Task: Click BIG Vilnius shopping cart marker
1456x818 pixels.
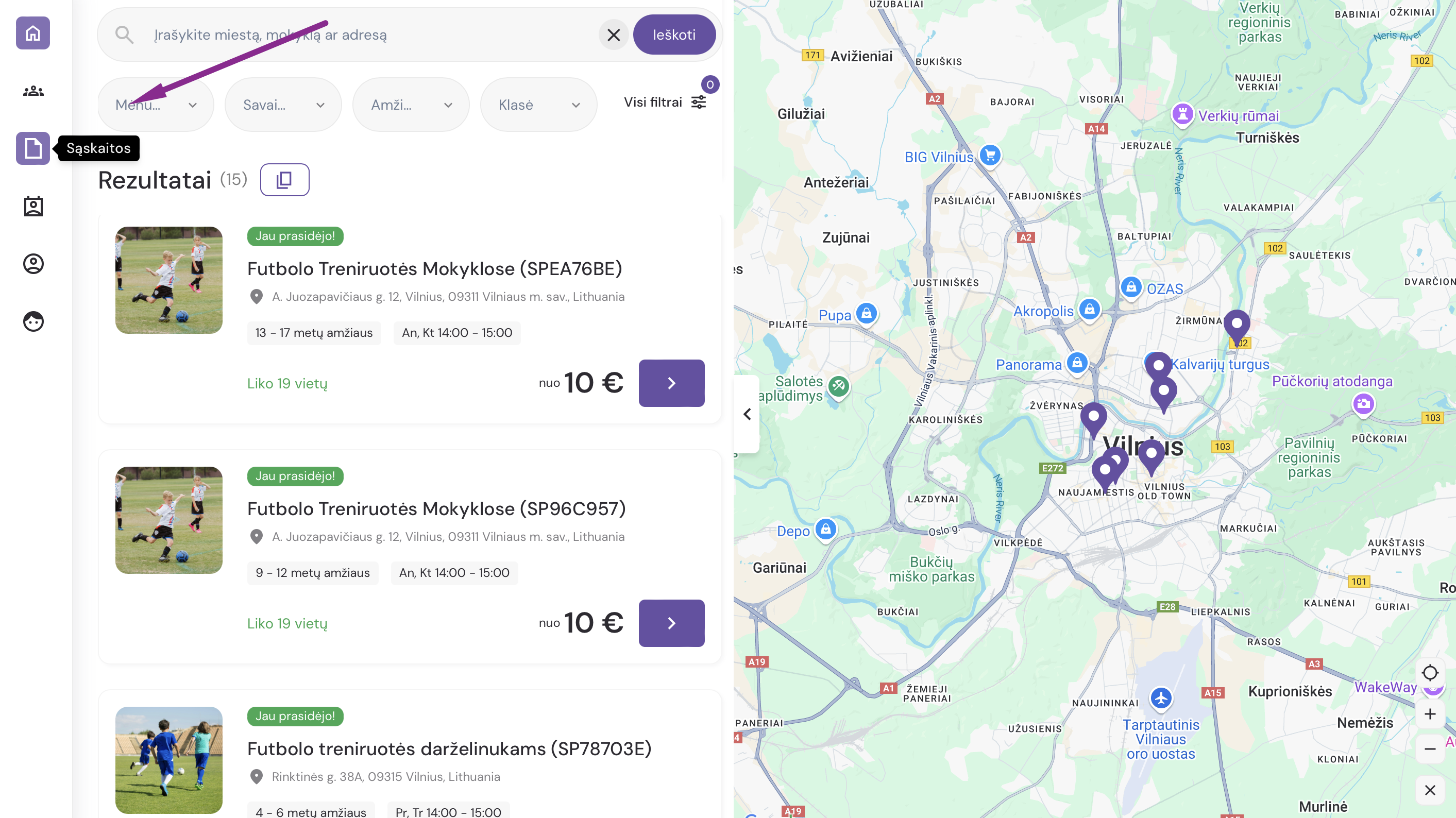Action: click(x=990, y=156)
